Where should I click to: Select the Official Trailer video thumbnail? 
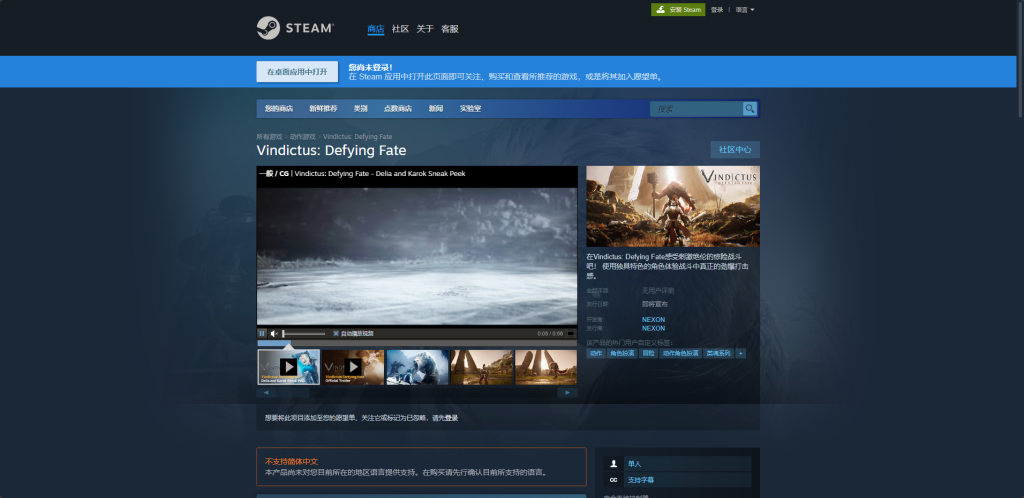click(353, 367)
